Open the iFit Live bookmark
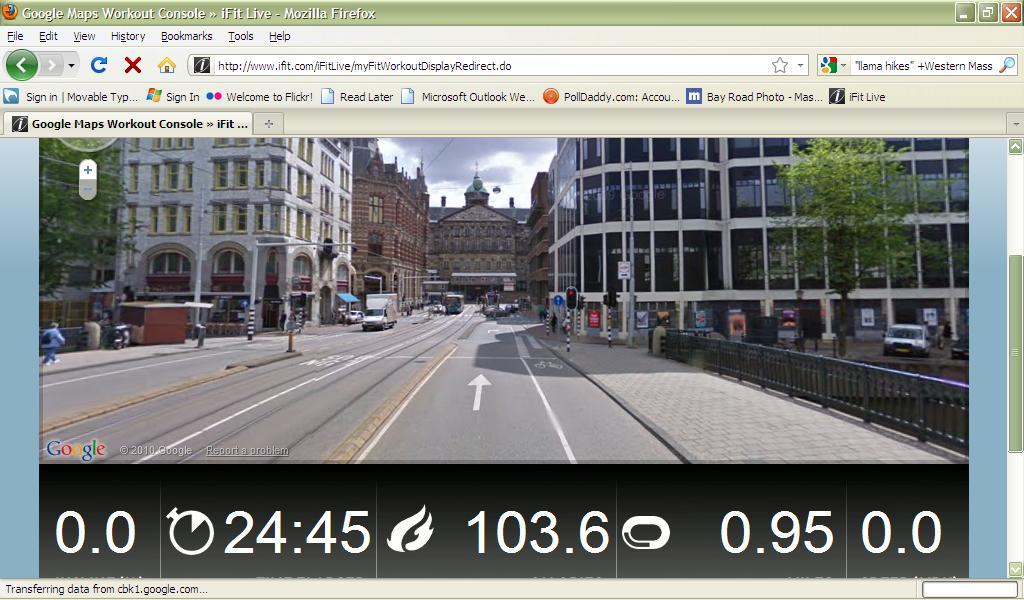1024x600 pixels. (x=852, y=97)
